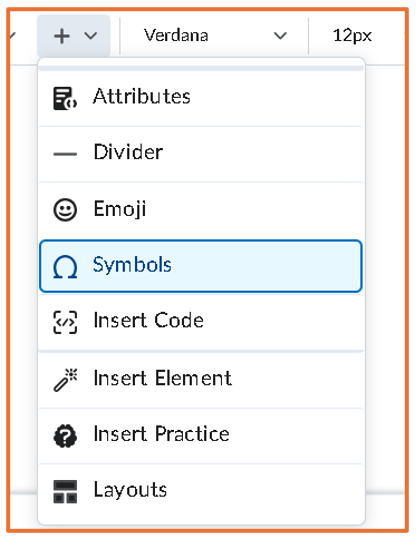The width and height of the screenshot is (420, 540).
Task: Expand the font list with the chevron after Verdana
Action: pos(280,35)
